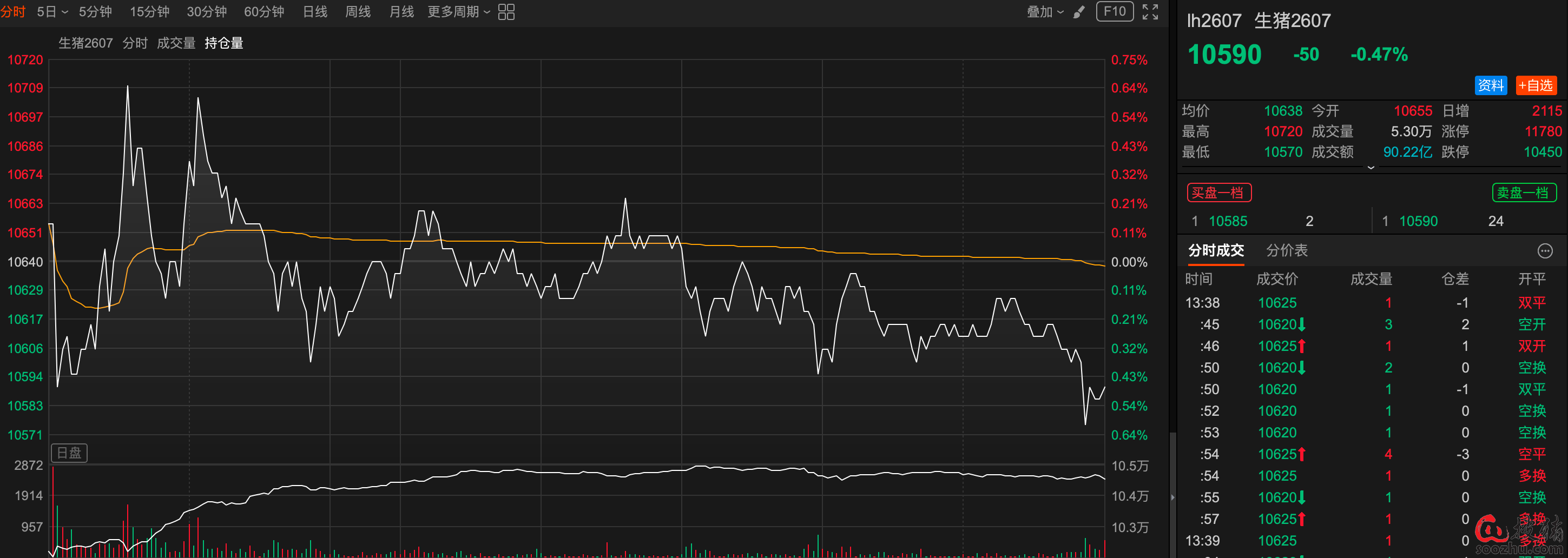Click the 卖盘一档 ask level button
Viewport: 1568px width, 558px height.
tap(1524, 193)
